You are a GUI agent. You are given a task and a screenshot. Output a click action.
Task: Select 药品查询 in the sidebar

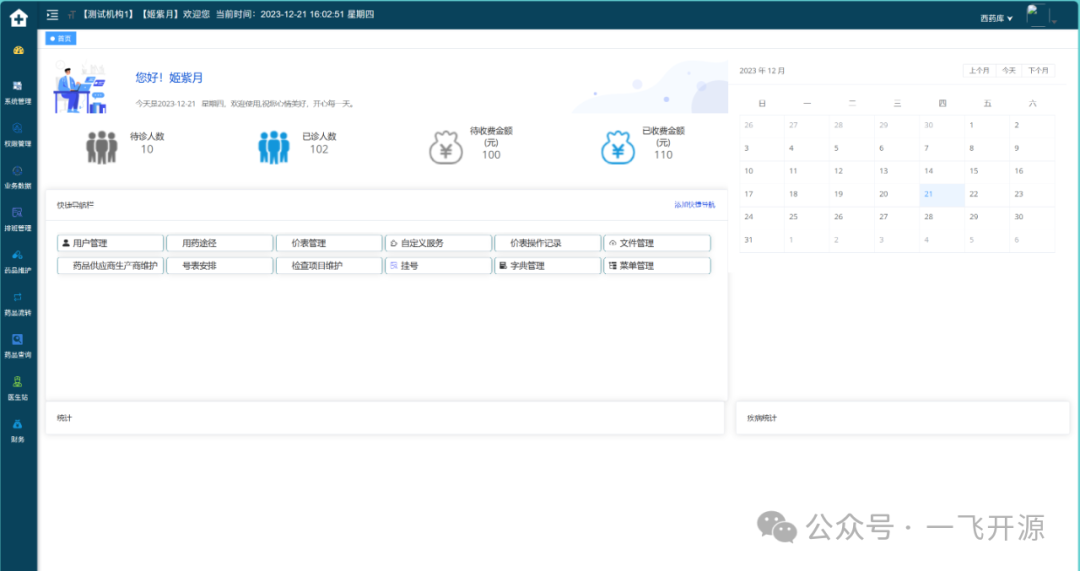tap(18, 345)
